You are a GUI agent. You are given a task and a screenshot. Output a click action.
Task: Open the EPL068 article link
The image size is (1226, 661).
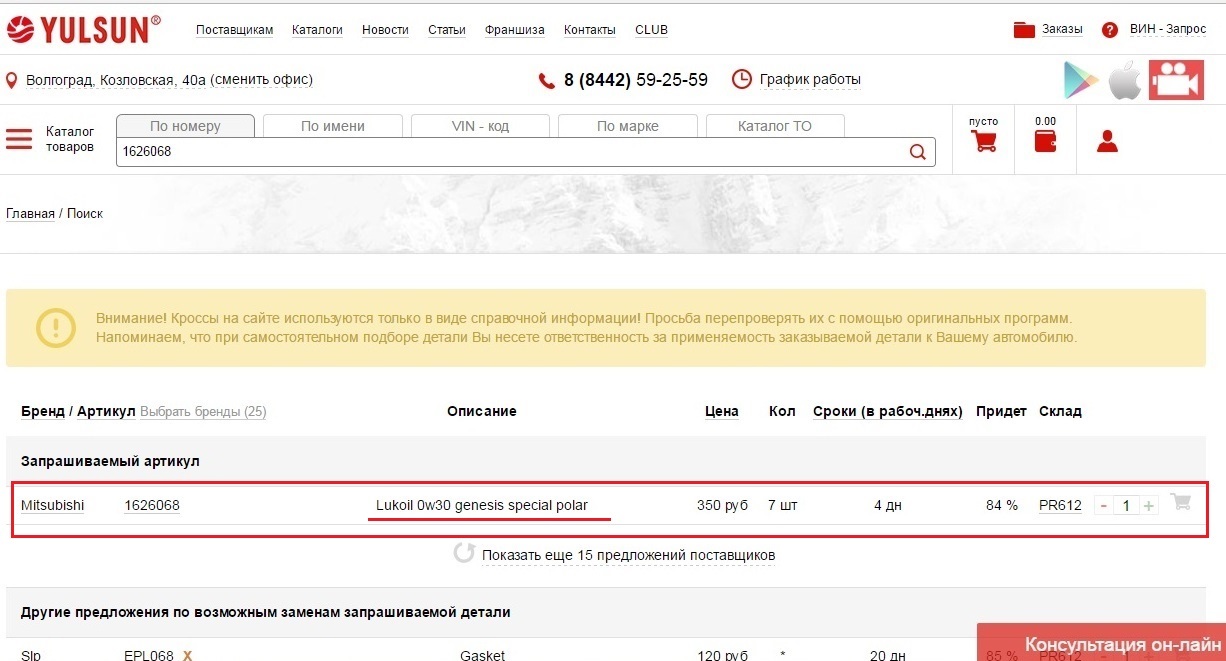(149, 656)
